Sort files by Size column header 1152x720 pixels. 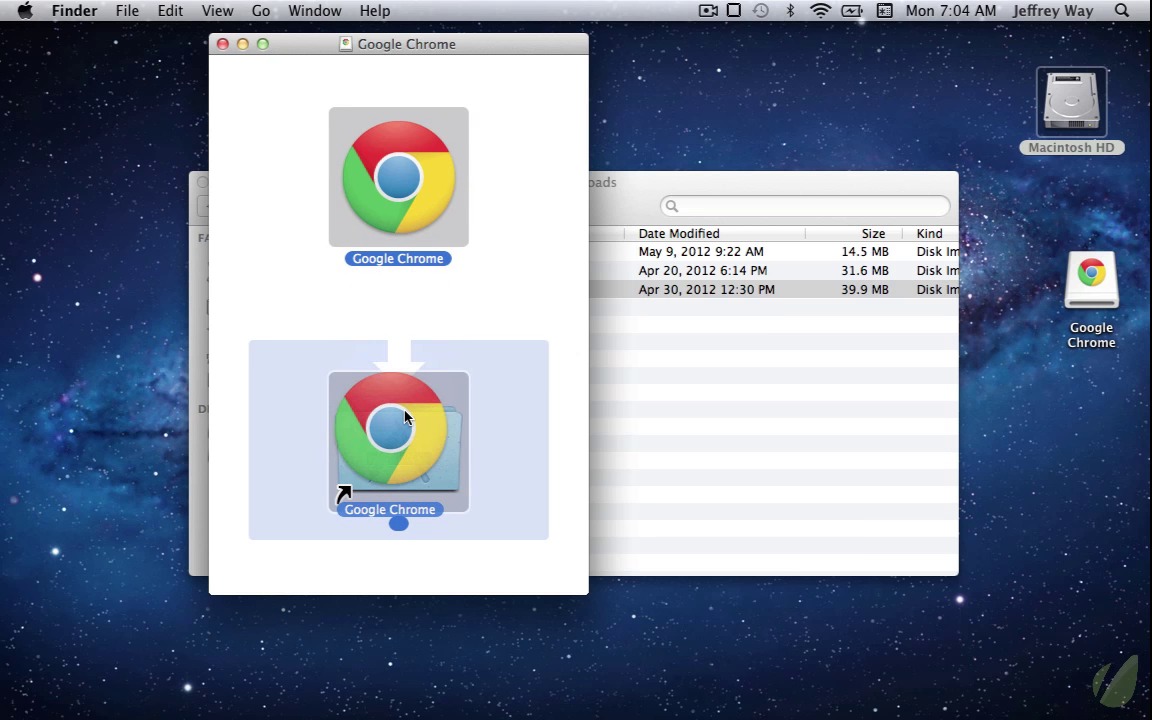coord(873,233)
